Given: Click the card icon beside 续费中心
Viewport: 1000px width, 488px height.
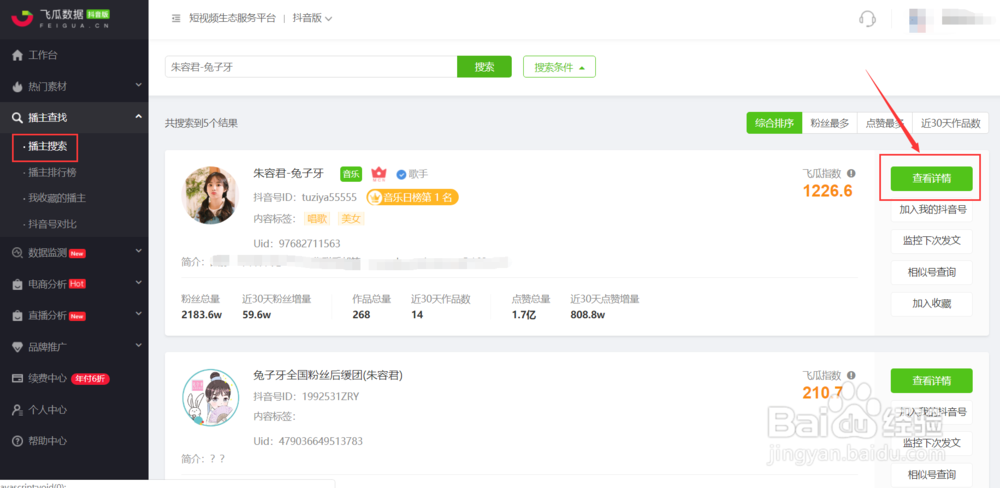Looking at the screenshot, I should pos(18,378).
